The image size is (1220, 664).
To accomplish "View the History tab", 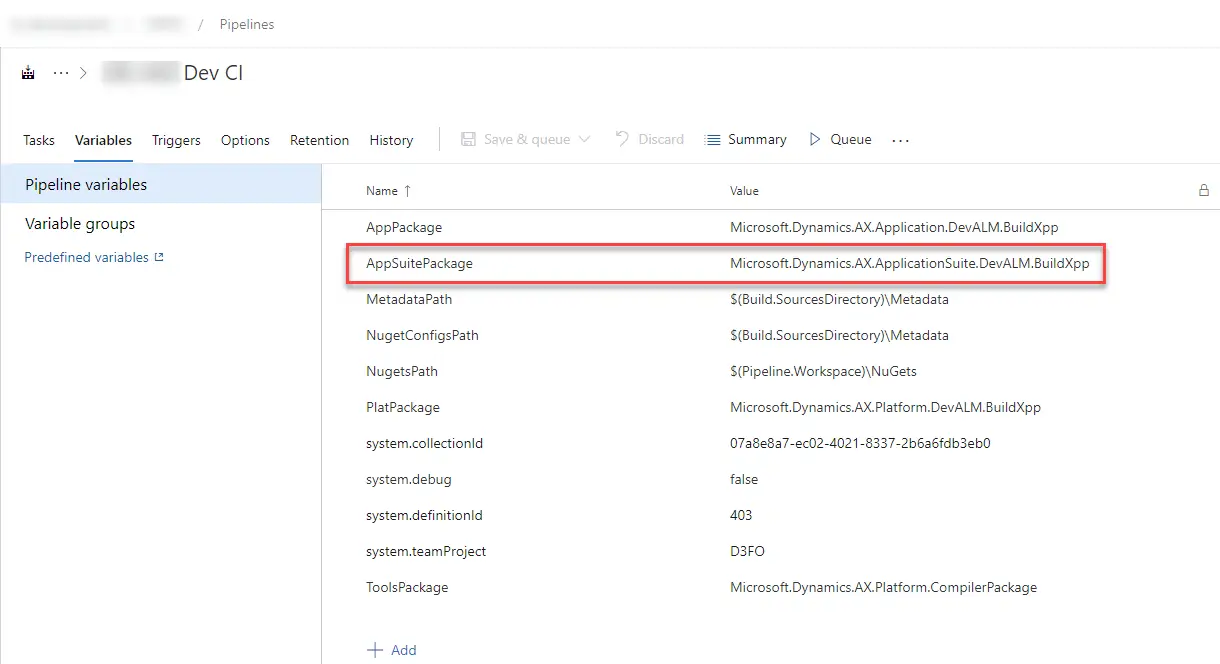I will click(x=391, y=140).
